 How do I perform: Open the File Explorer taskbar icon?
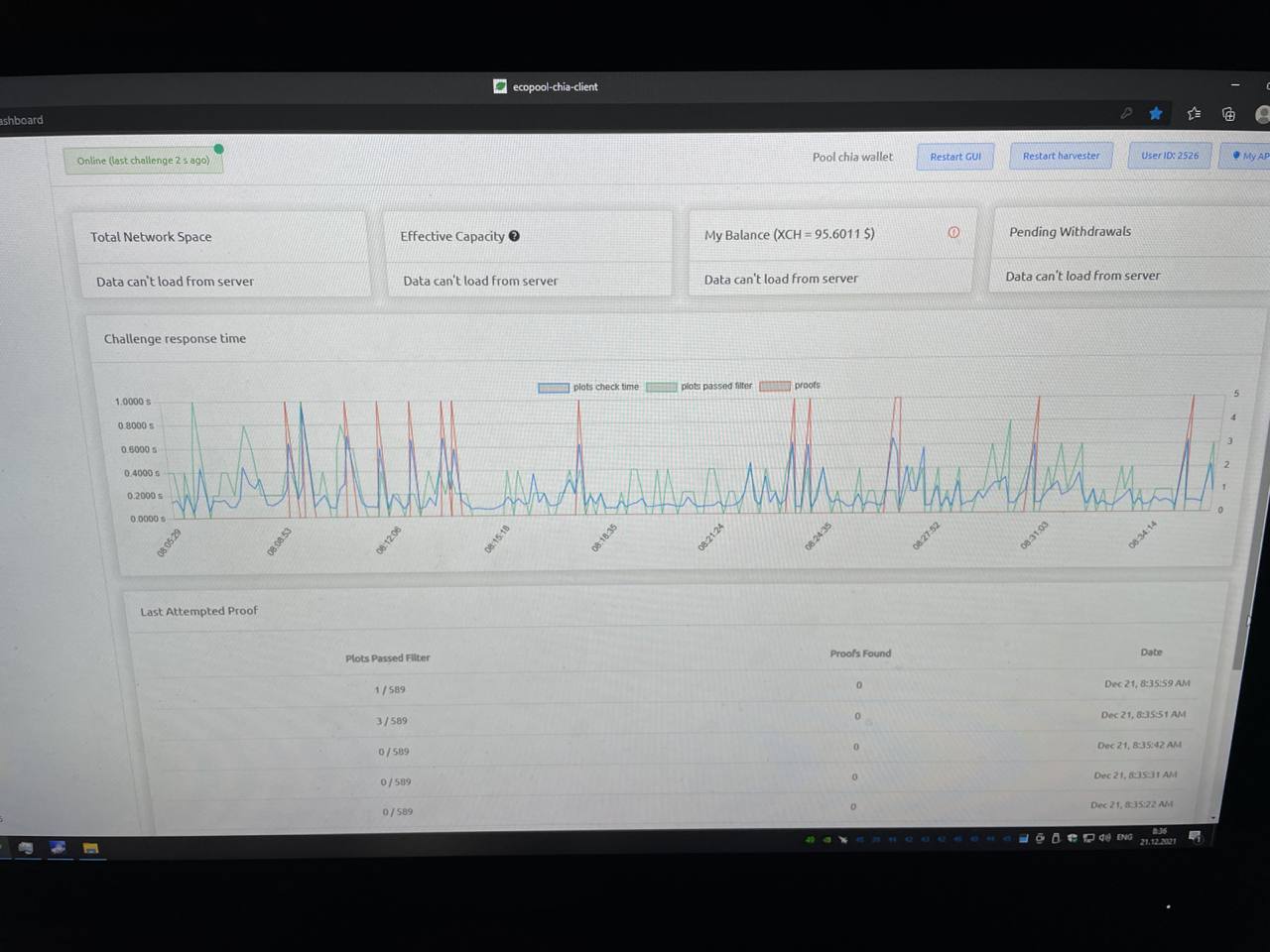click(x=90, y=849)
